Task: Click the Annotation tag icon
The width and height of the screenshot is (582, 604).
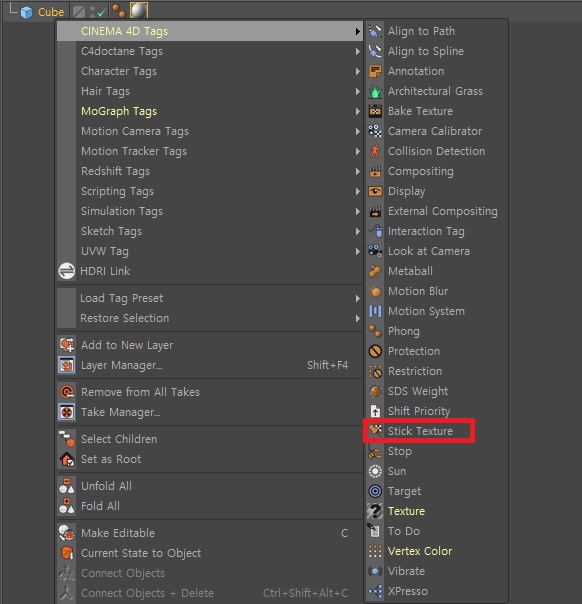Action: 375,71
